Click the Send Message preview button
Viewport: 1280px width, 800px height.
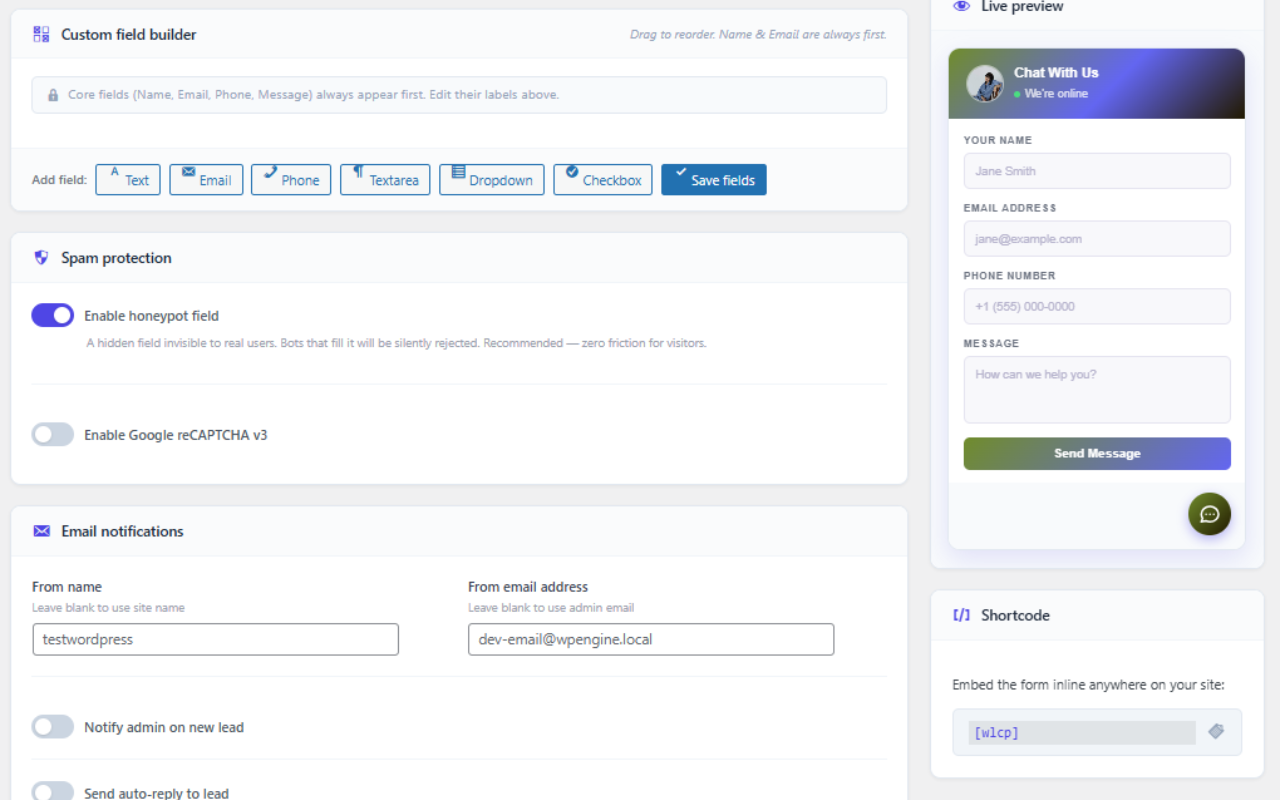1097,453
